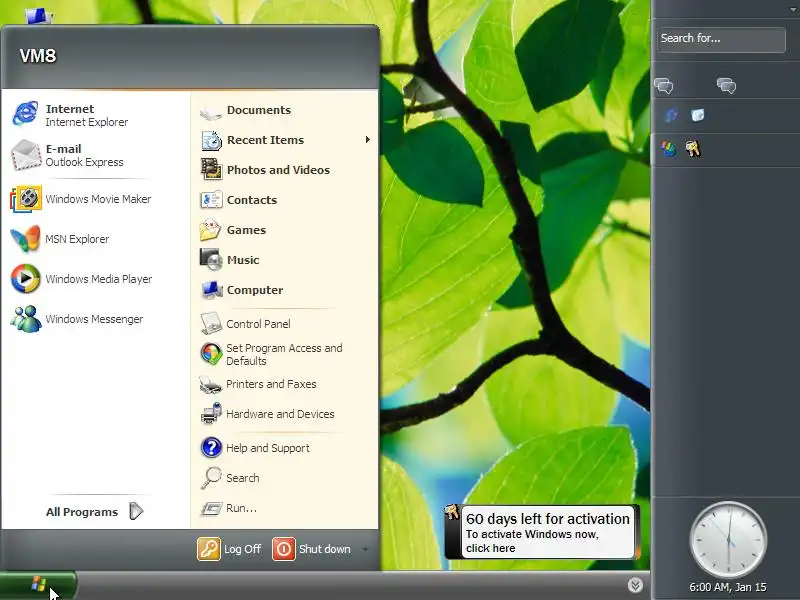Click the left chat bubbles sidebar icon
800x600 pixels.
tap(664, 86)
